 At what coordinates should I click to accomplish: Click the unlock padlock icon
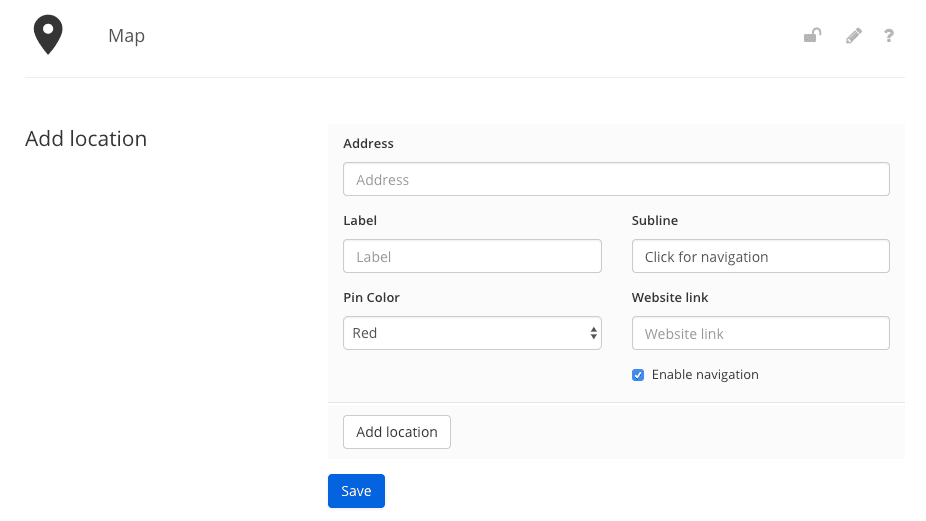pos(813,35)
